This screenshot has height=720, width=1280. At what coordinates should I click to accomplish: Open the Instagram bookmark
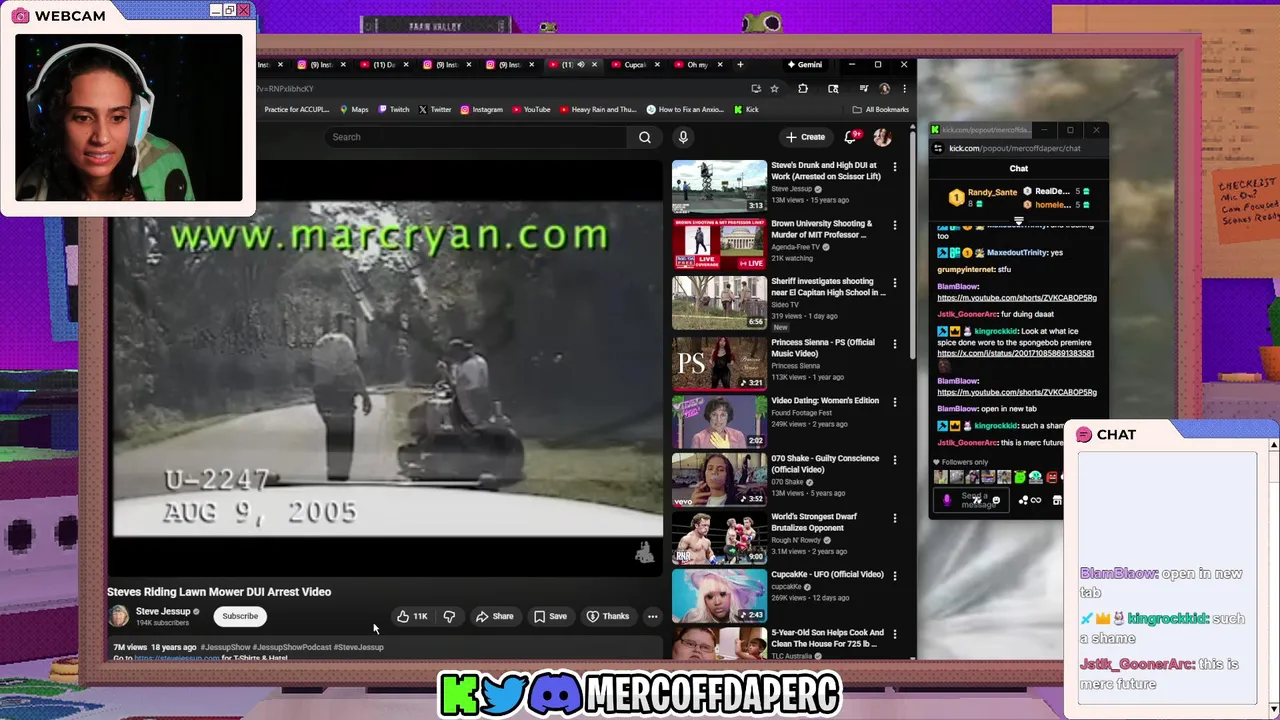point(482,109)
